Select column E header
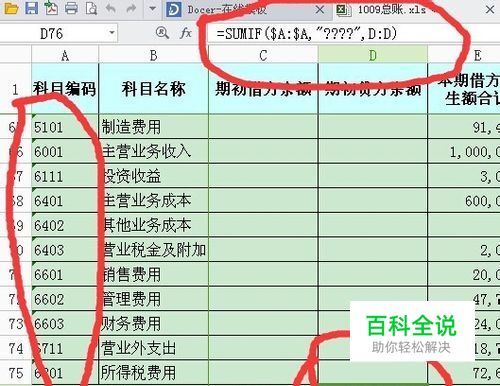The height and width of the screenshot is (386, 500). [x=464, y=55]
